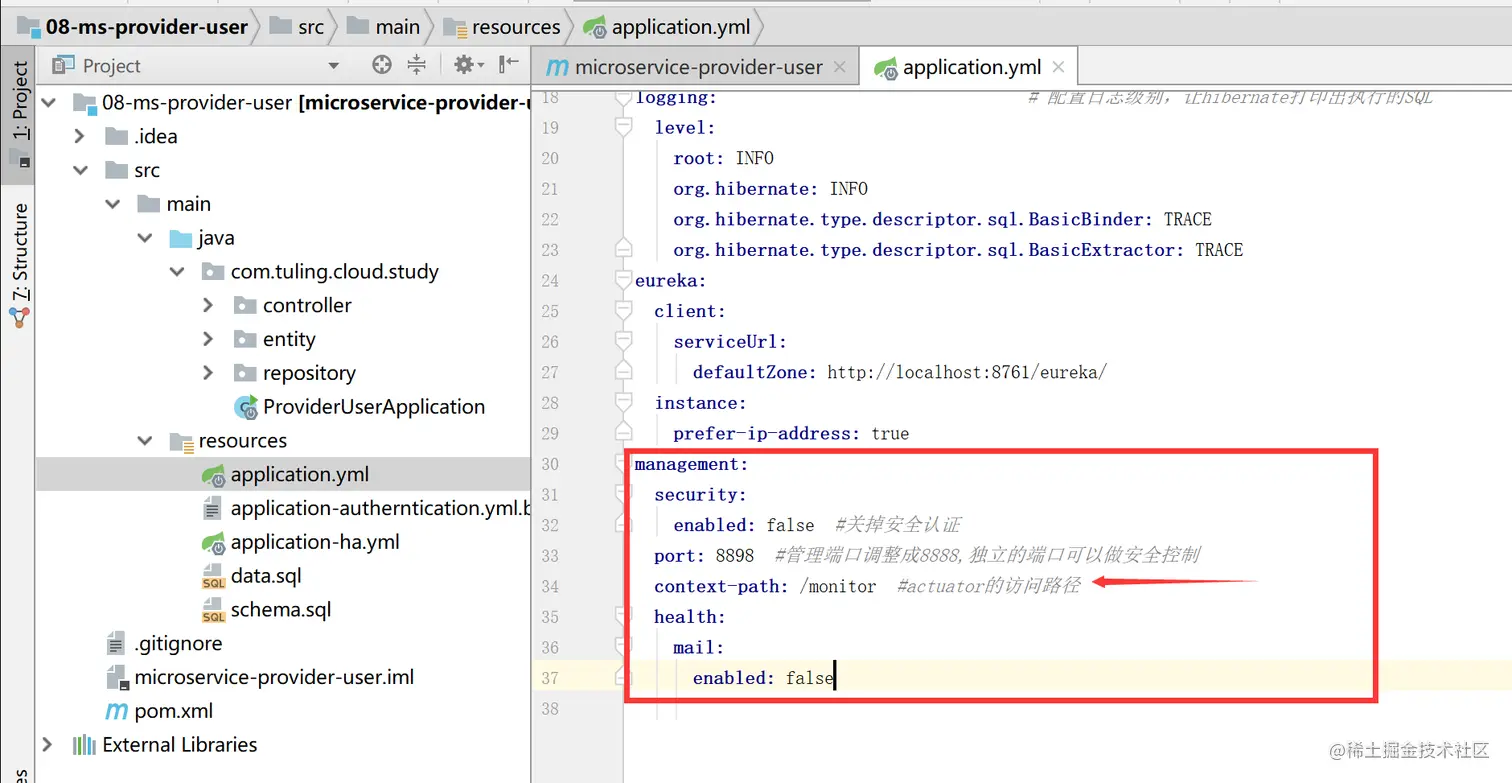The width and height of the screenshot is (1512, 783).
Task: Click the /monitor context-path value
Action: click(838, 586)
